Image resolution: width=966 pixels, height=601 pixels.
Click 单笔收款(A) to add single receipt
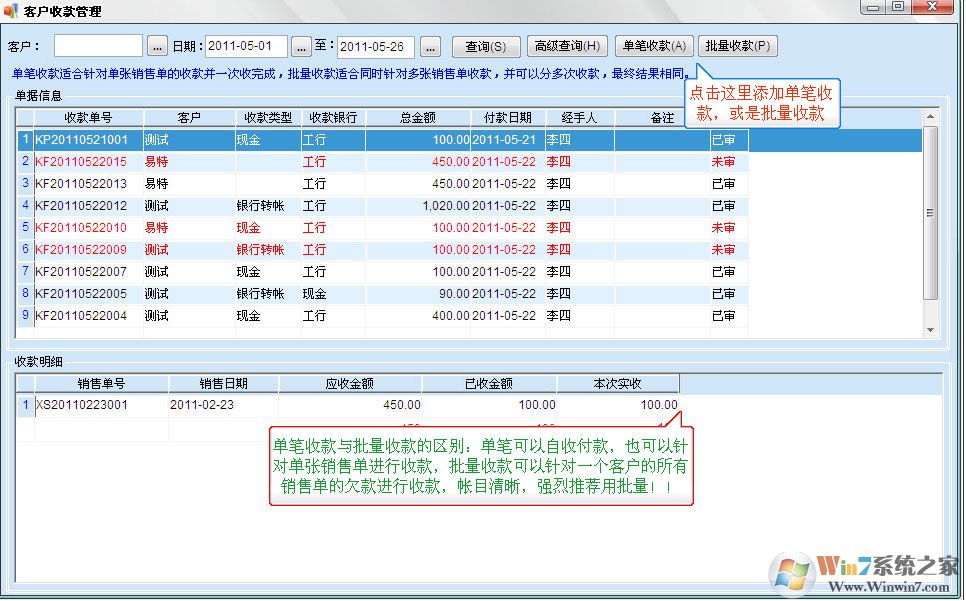[x=655, y=45]
